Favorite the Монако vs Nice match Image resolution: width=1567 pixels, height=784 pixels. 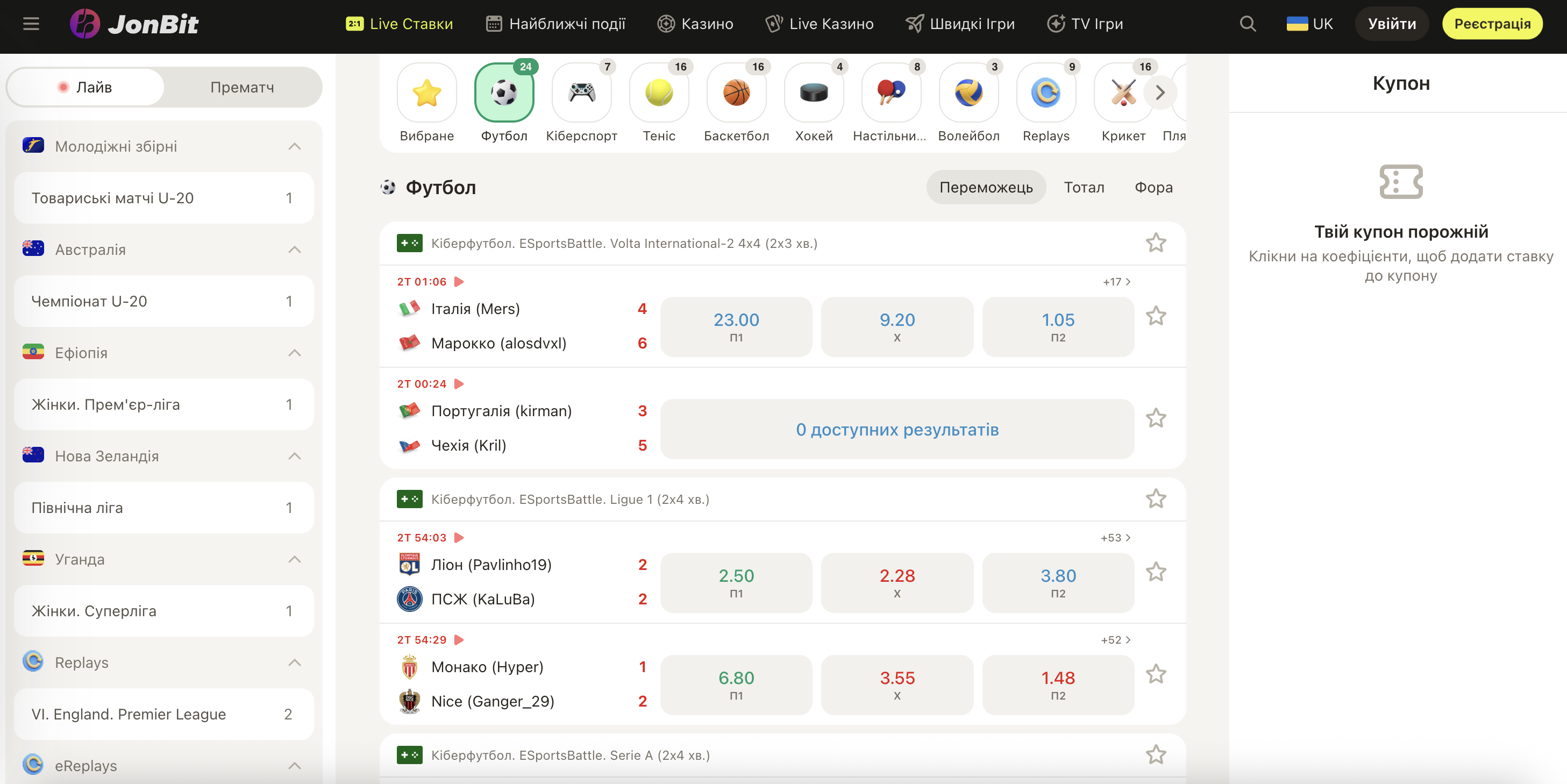[1155, 674]
